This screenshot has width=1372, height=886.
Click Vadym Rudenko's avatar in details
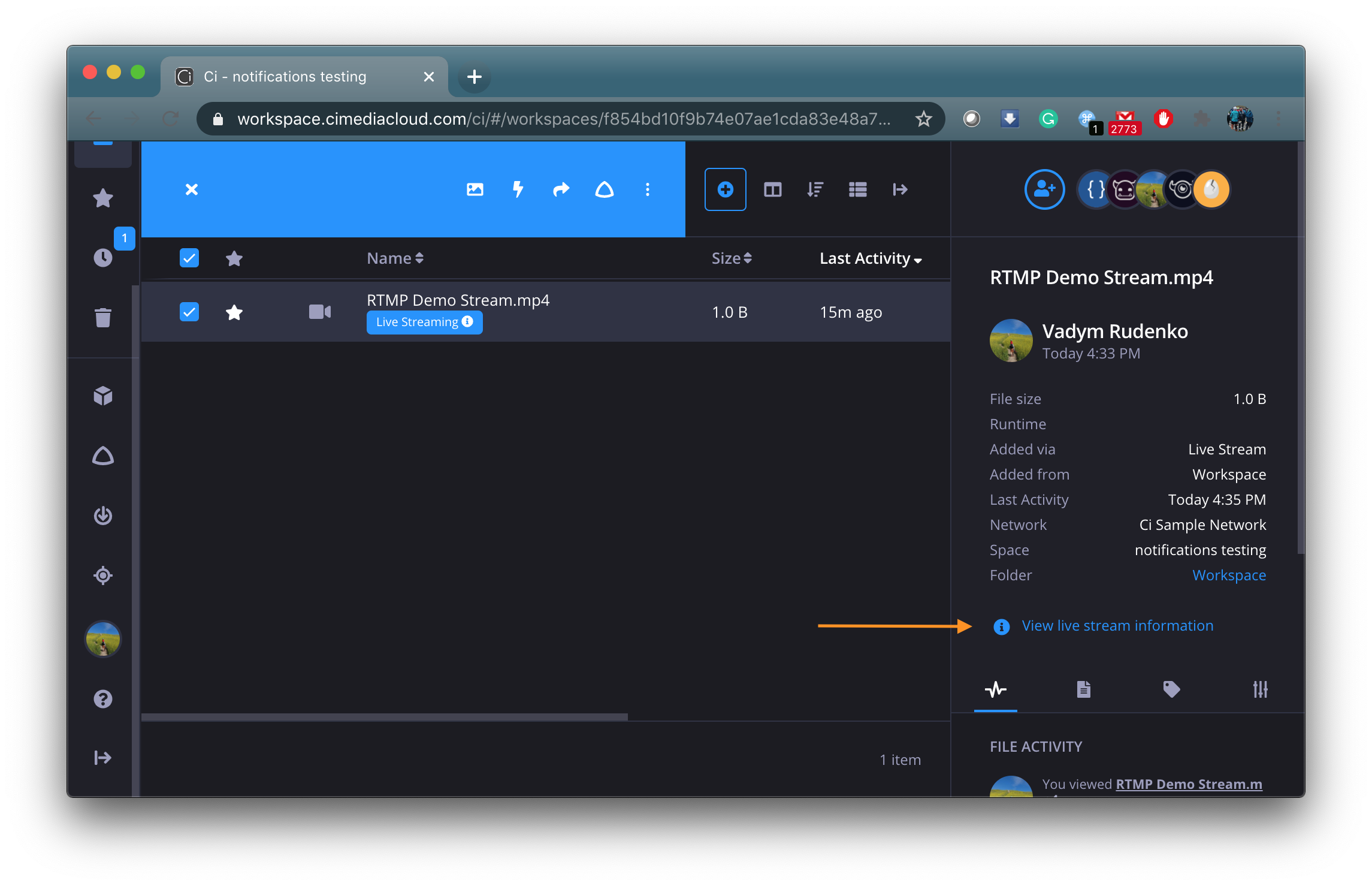click(x=1011, y=340)
